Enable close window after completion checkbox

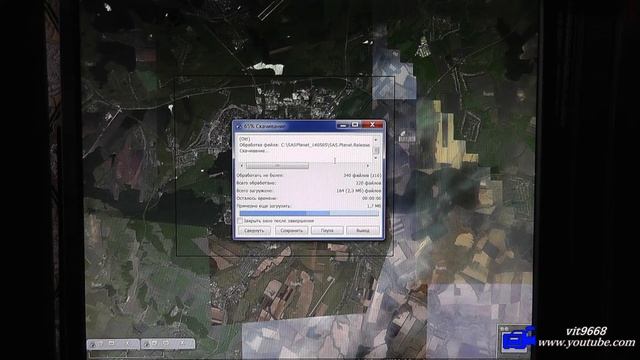240,221
